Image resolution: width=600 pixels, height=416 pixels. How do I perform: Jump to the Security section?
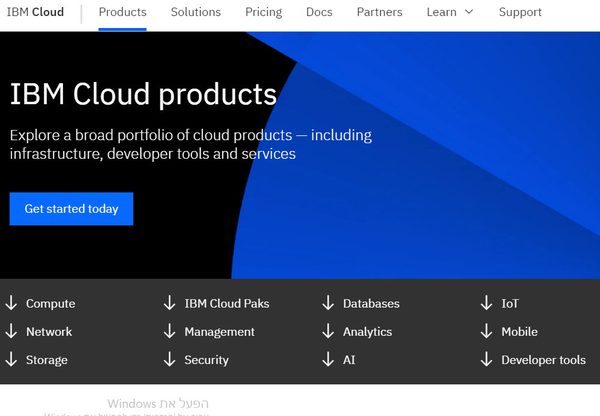point(207,360)
